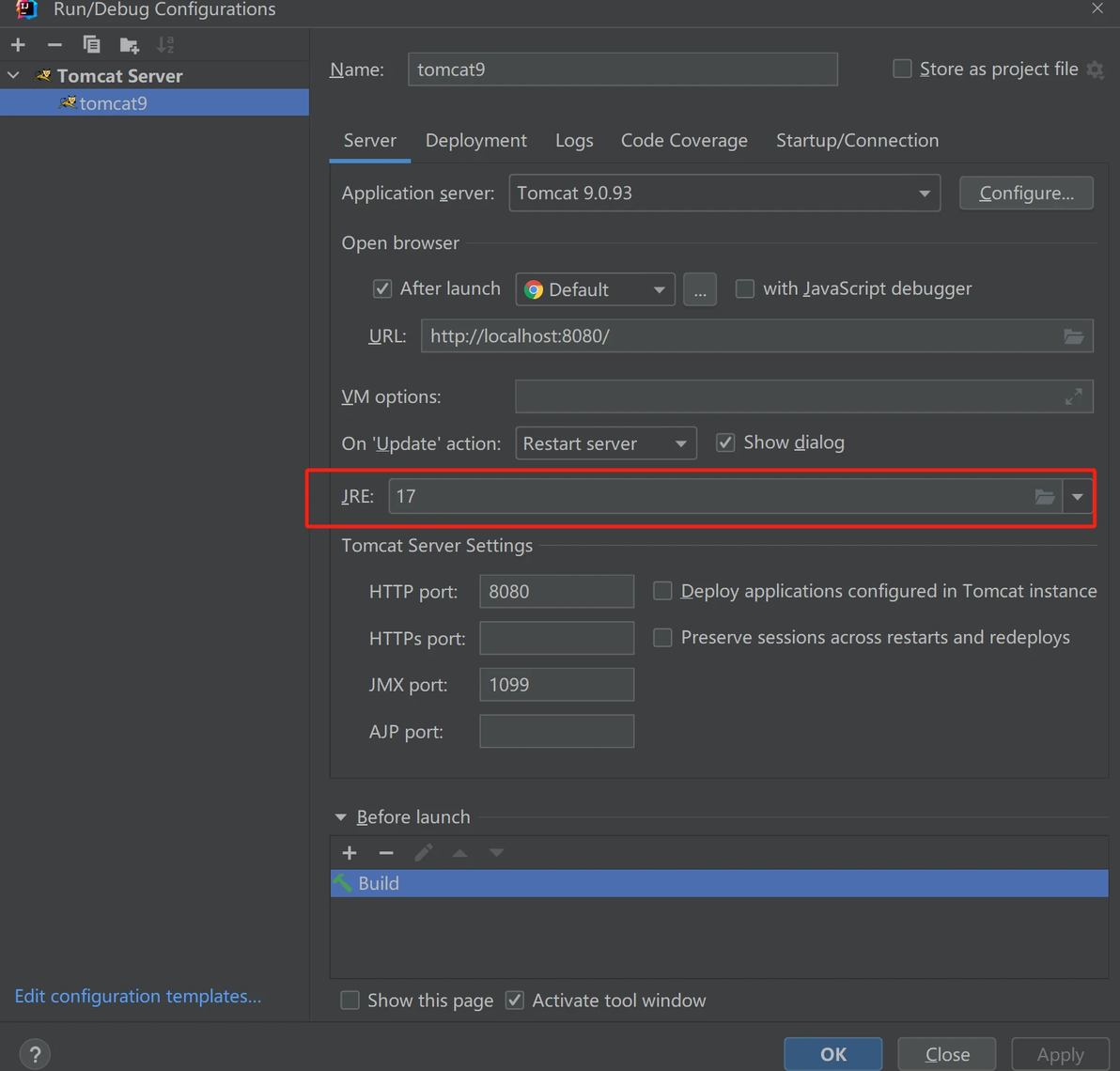Viewport: 1120px width, 1071px height.
Task: Open the Default browser dropdown
Action: (595, 289)
